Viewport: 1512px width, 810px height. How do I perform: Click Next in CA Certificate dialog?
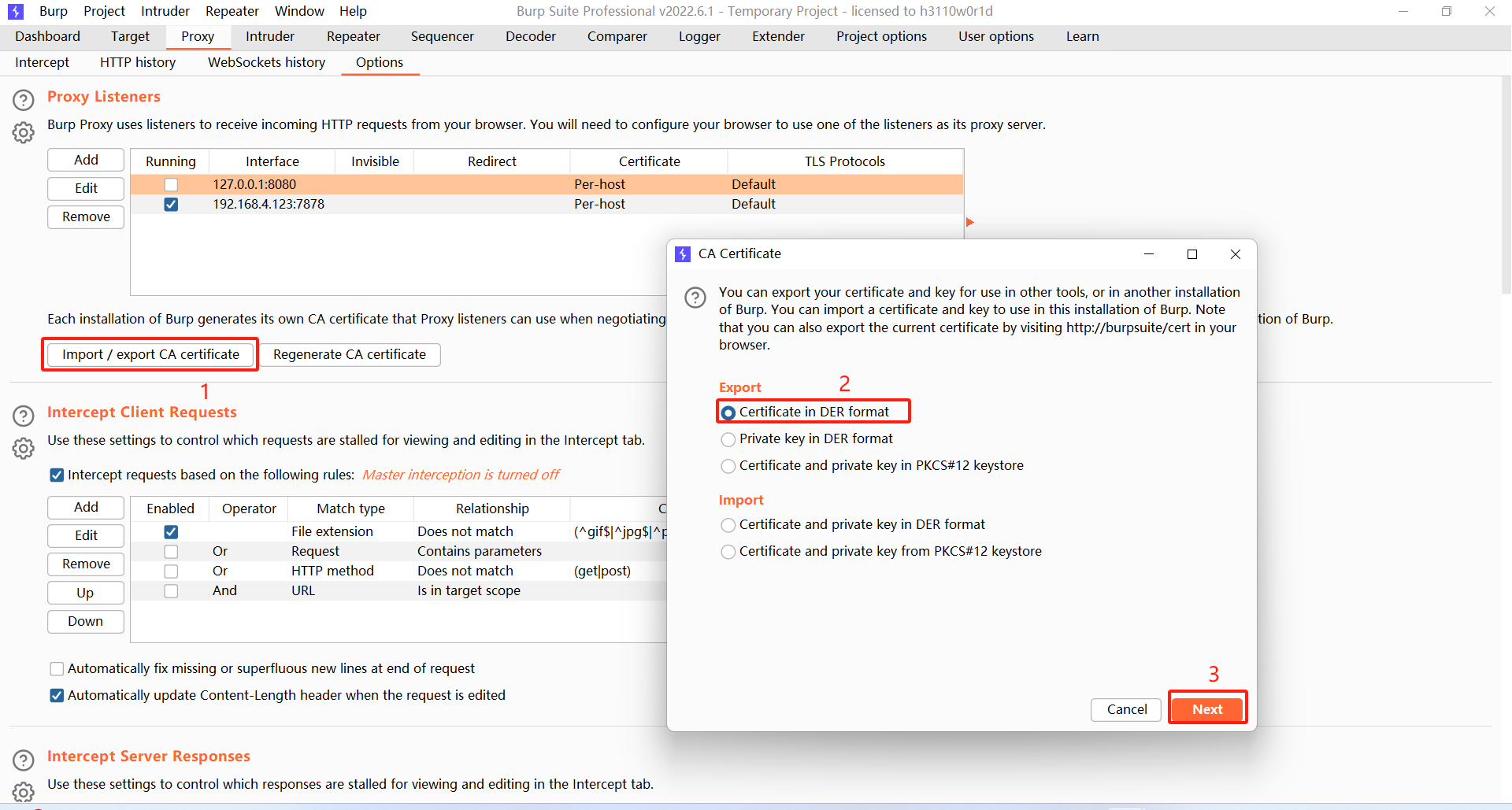[1206, 709]
